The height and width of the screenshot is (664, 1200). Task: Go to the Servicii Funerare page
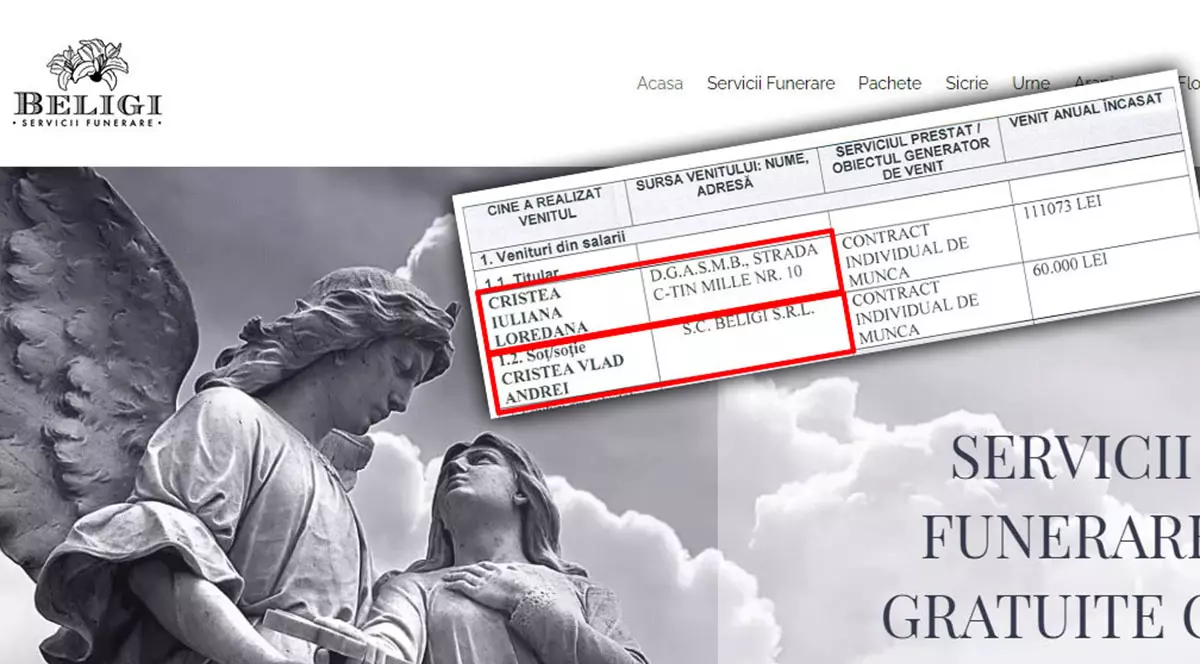click(x=770, y=83)
